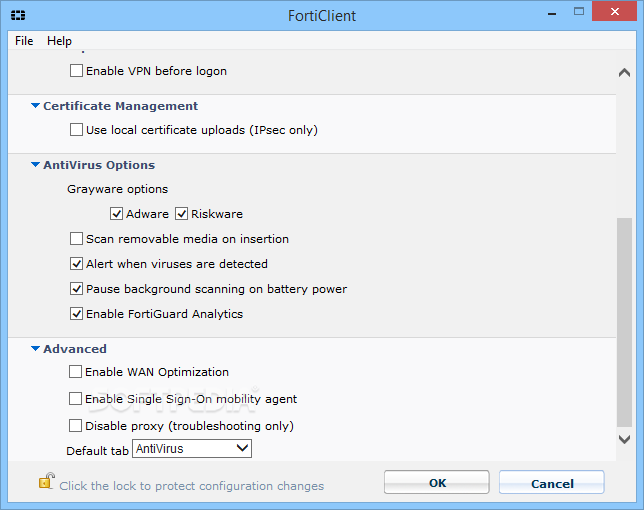Maximize the FortiClient window
The height and width of the screenshot is (510, 644).
pos(579,12)
